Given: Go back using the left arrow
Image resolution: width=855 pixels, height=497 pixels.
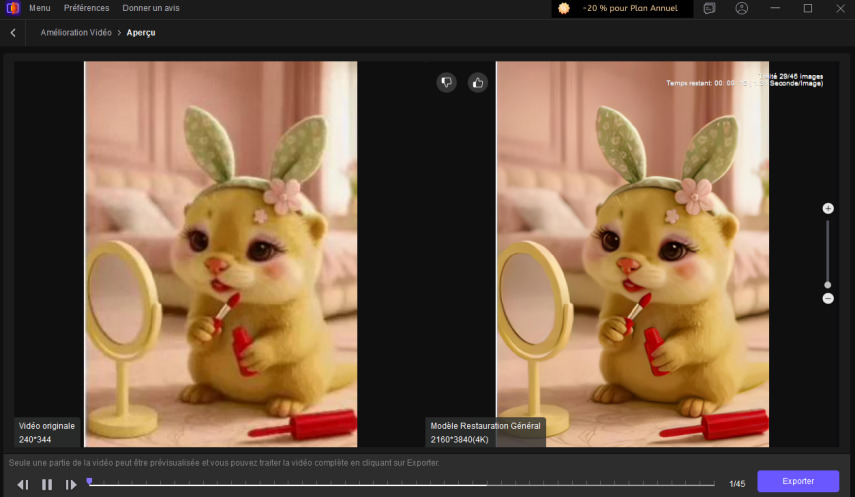Looking at the screenshot, I should tap(13, 32).
